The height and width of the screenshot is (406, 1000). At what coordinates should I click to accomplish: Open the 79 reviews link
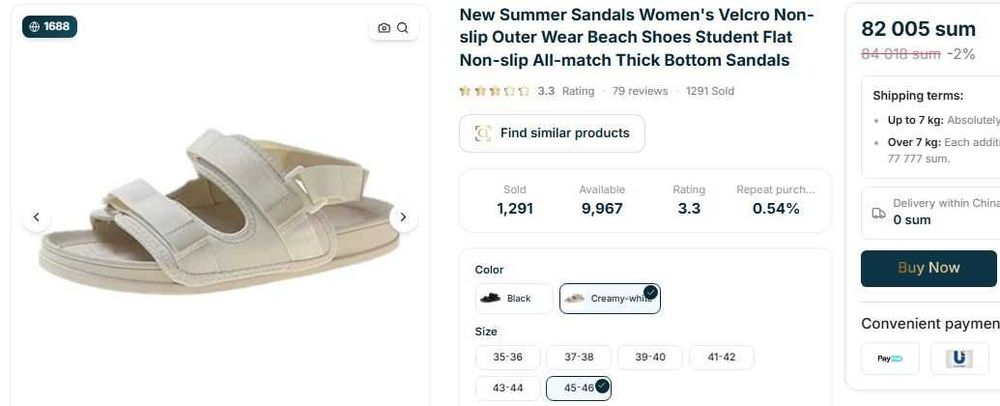coord(640,91)
